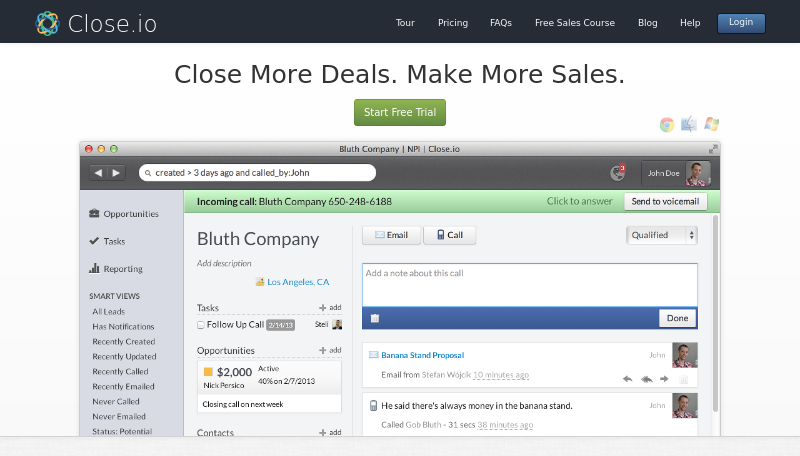Viewport: 800px width, 456px height.
Task: Select Recently Called smart view
Action: (x=120, y=371)
